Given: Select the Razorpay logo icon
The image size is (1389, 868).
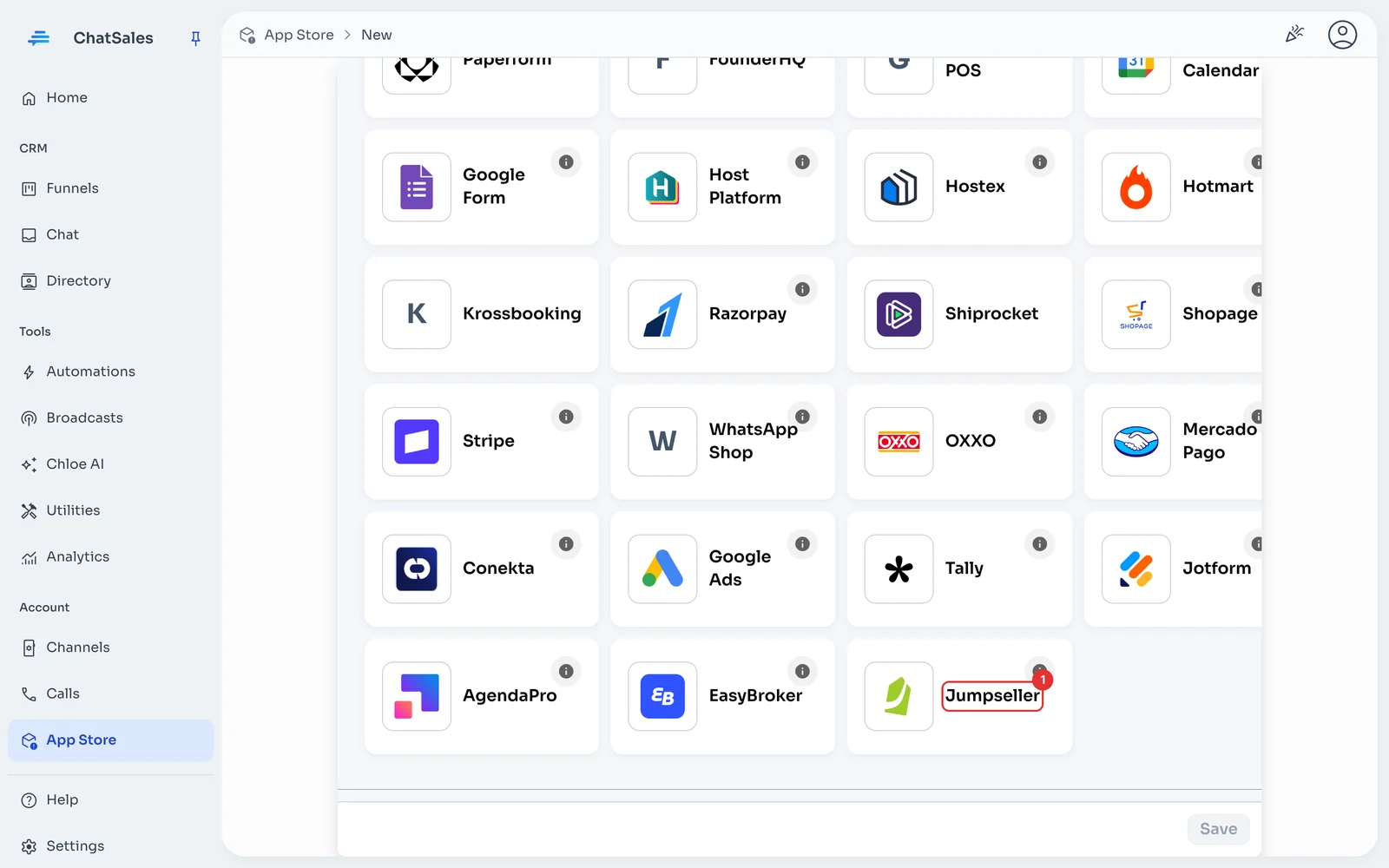Looking at the screenshot, I should pos(662,314).
